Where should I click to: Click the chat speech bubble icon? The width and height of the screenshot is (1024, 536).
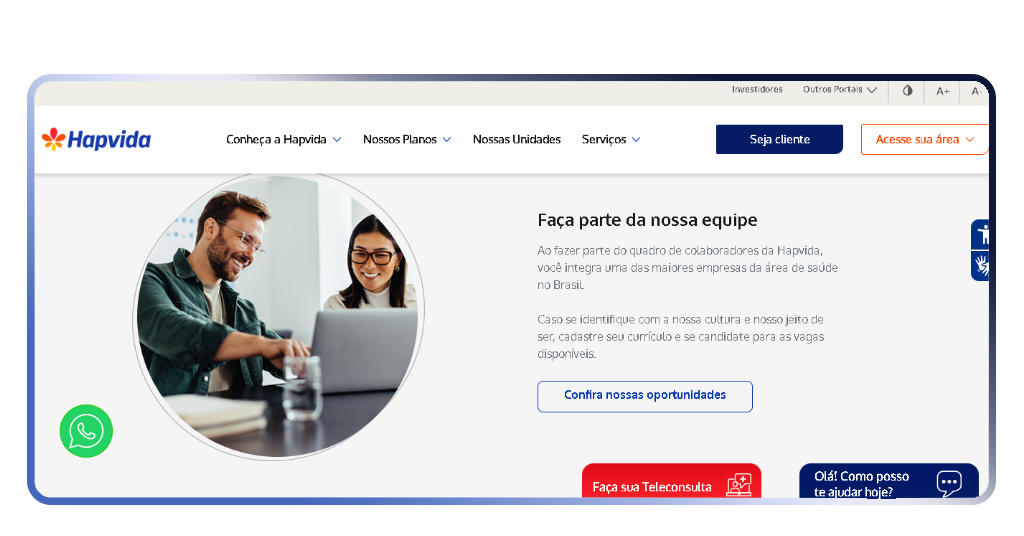coord(949,483)
